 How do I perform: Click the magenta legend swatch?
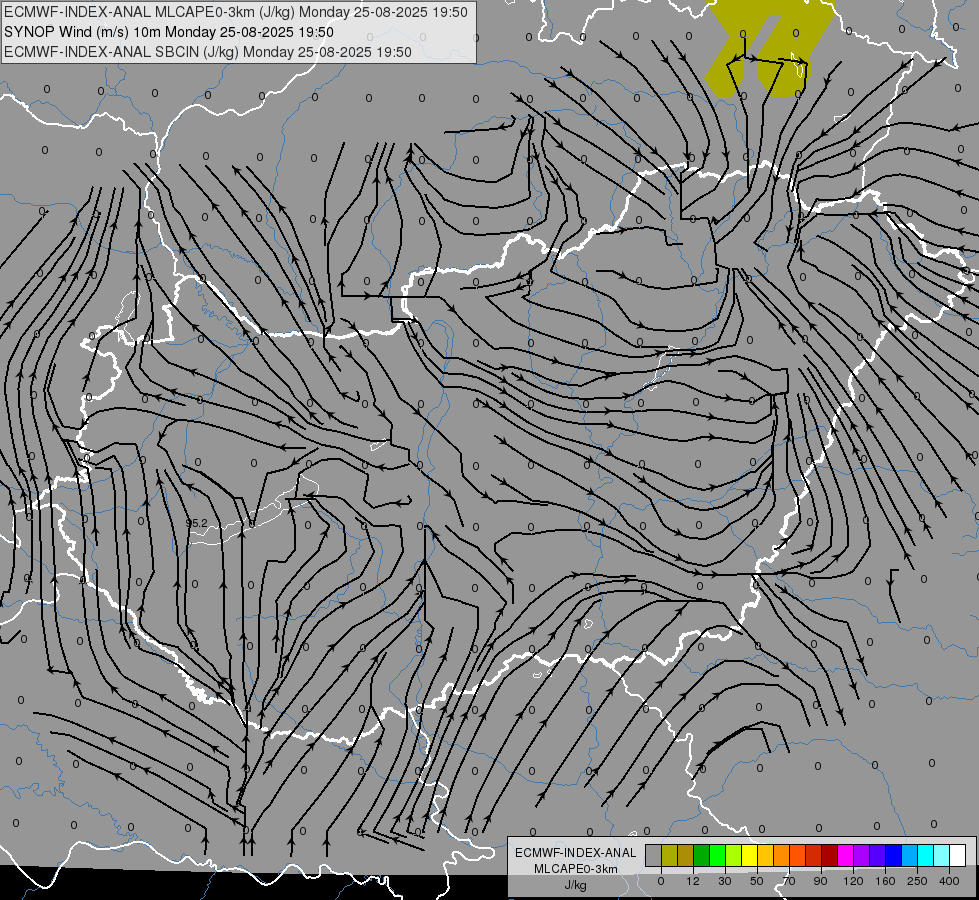click(846, 856)
